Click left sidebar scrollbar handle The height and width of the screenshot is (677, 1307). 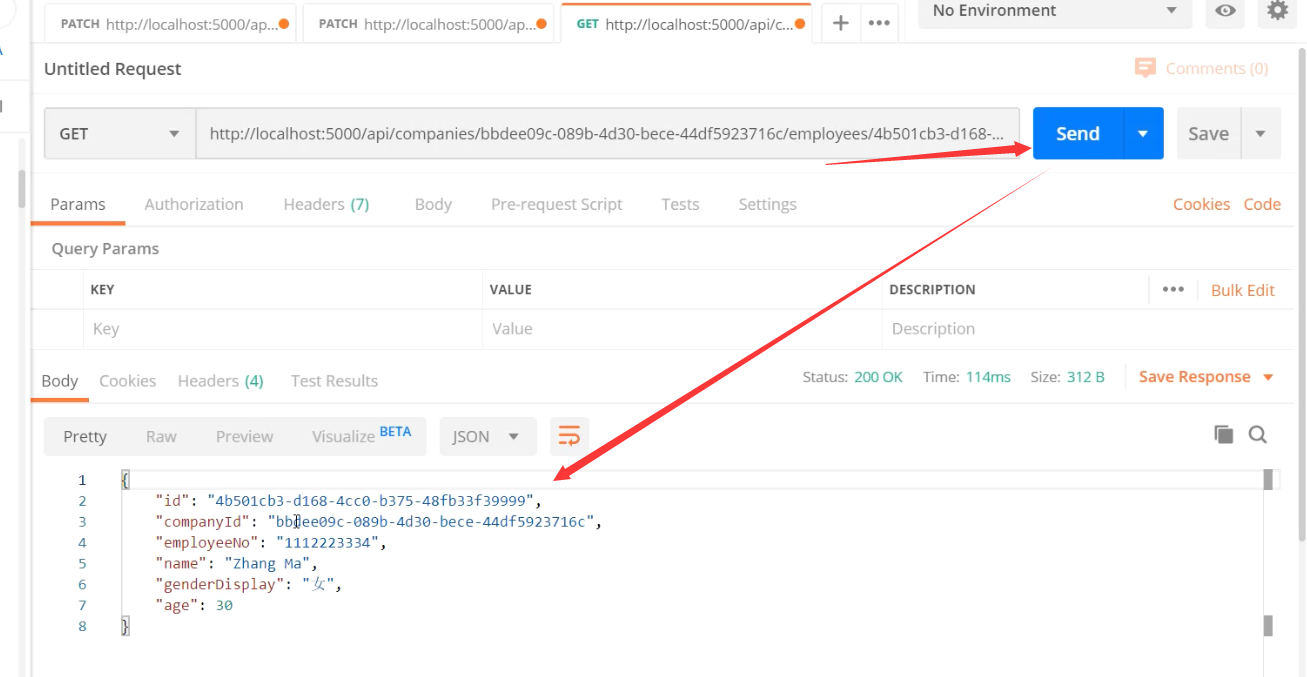22,188
